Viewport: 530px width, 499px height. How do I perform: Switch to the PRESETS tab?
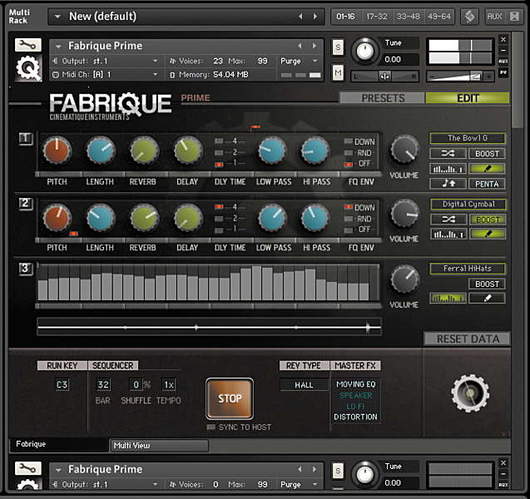383,98
